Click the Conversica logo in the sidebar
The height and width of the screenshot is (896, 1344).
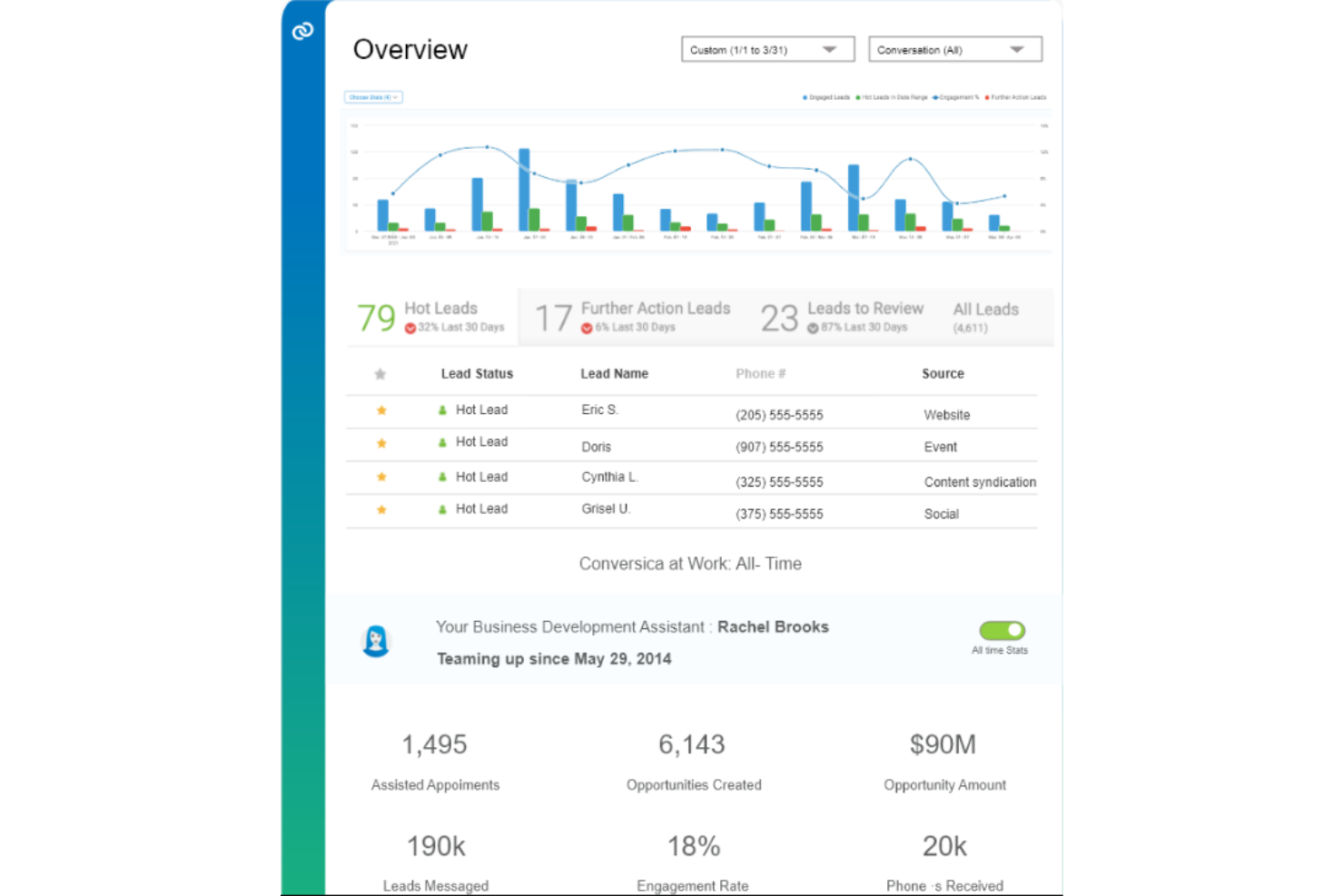point(302,32)
